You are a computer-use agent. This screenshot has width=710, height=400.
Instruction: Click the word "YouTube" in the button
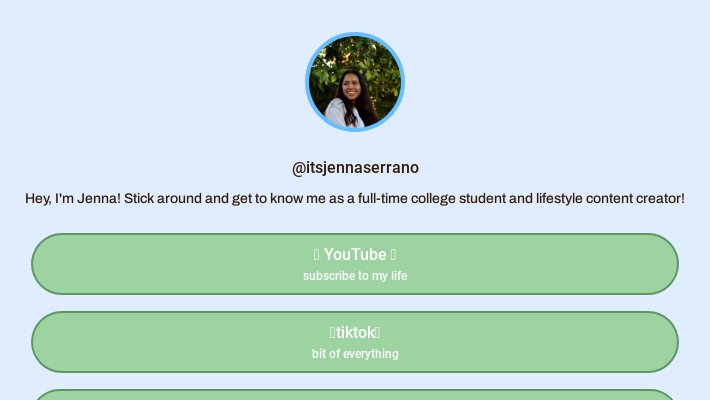355,255
